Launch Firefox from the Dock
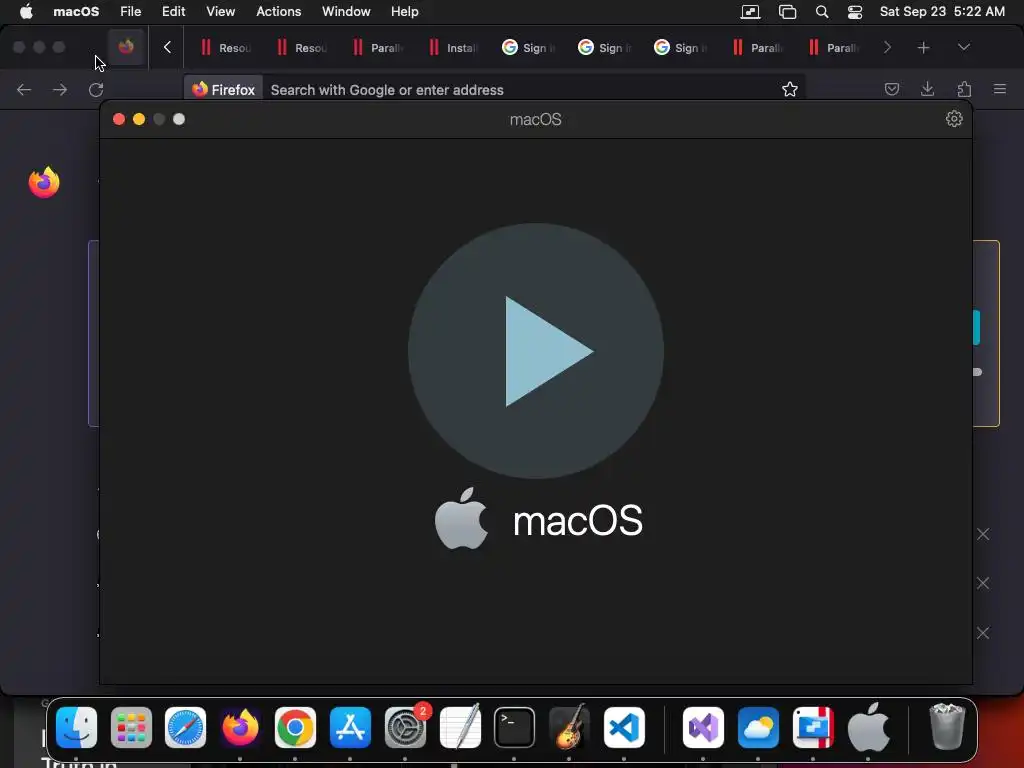This screenshot has width=1024, height=768. point(240,727)
